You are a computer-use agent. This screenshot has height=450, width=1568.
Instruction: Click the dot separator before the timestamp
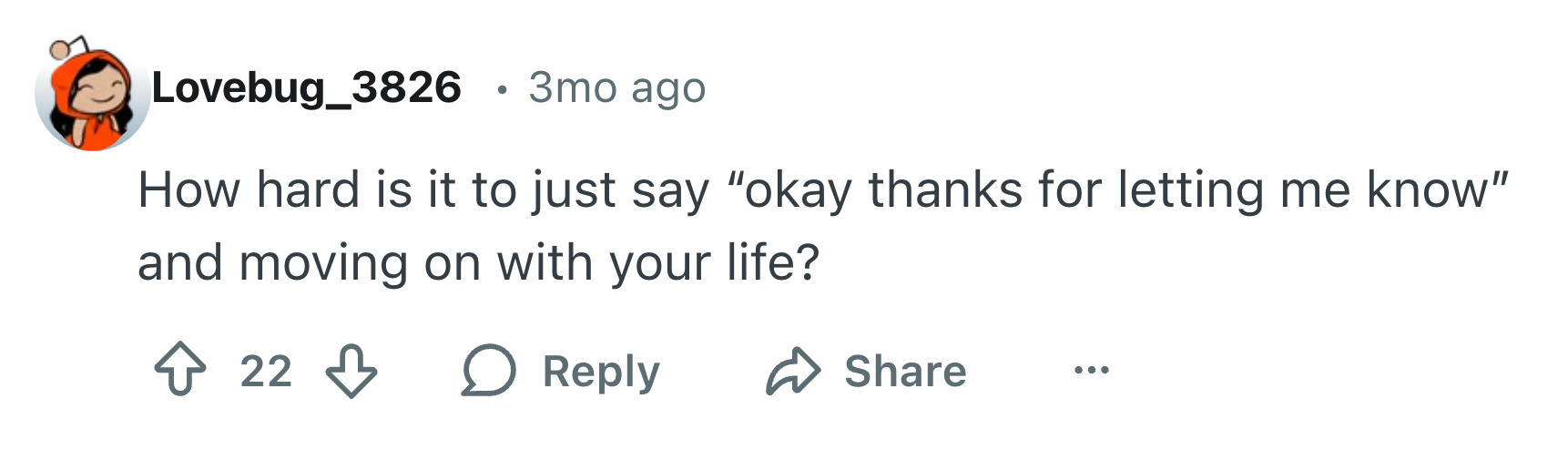click(x=501, y=88)
